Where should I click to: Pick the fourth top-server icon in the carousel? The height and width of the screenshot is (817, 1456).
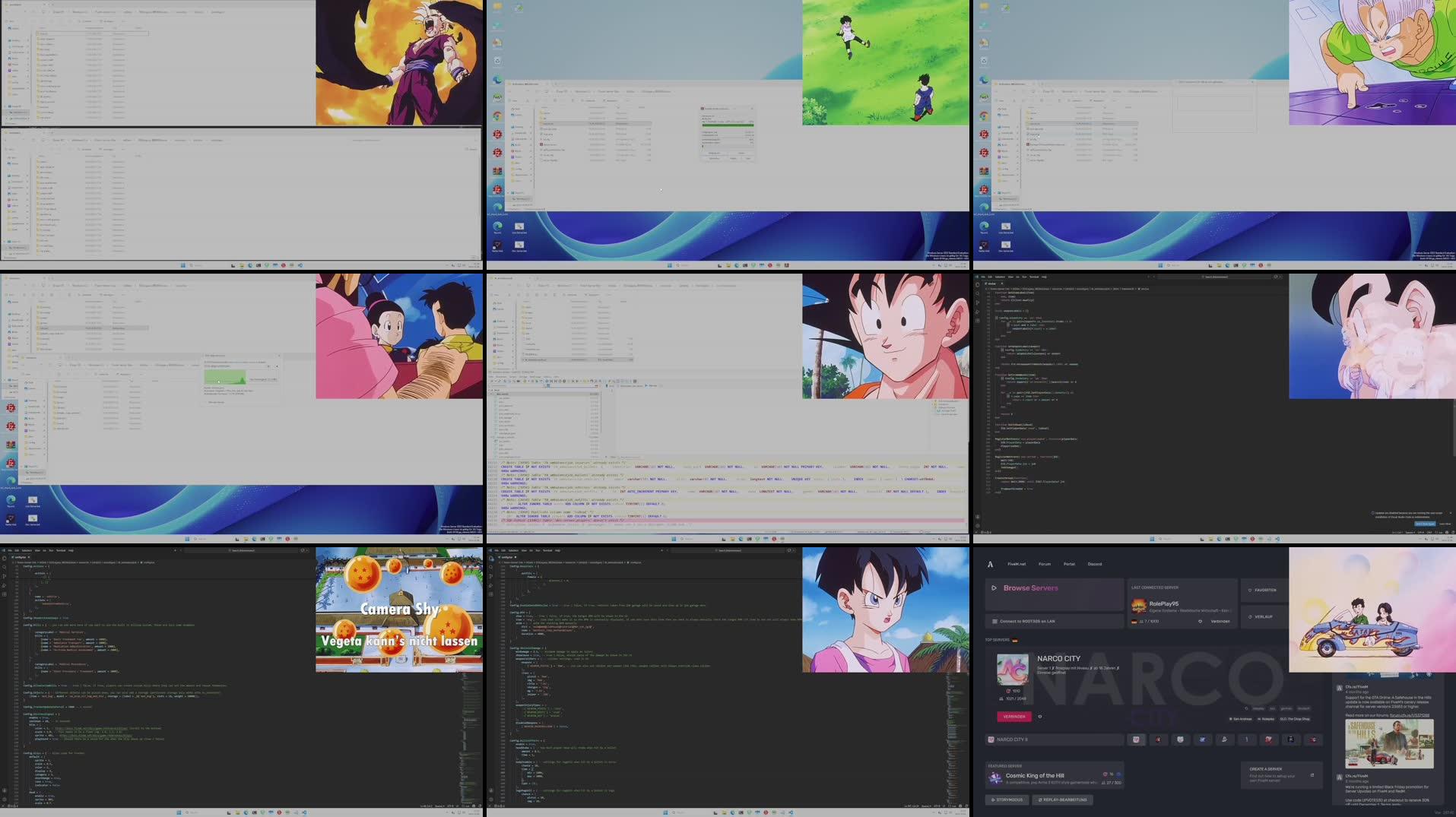1202,739
